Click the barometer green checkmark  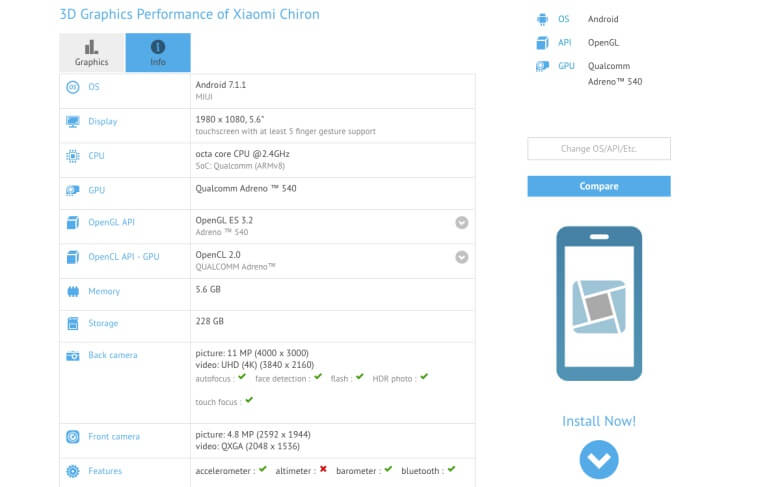389,469
